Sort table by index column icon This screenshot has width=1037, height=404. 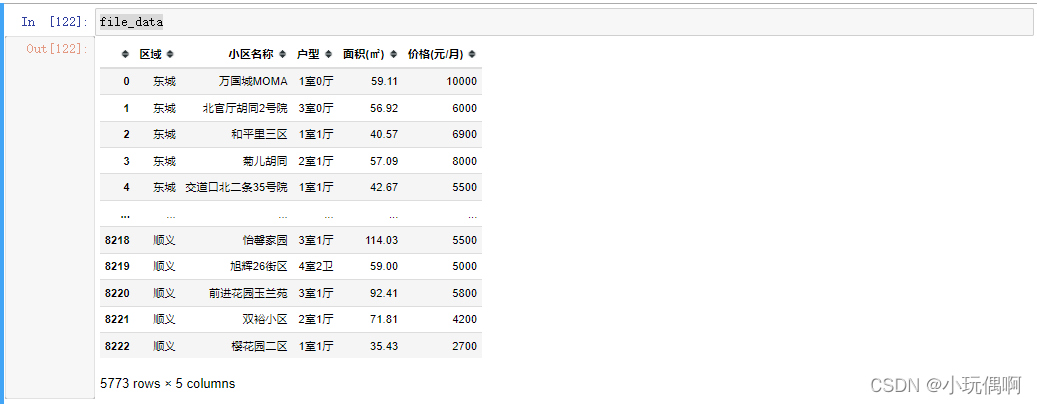(x=126, y=54)
